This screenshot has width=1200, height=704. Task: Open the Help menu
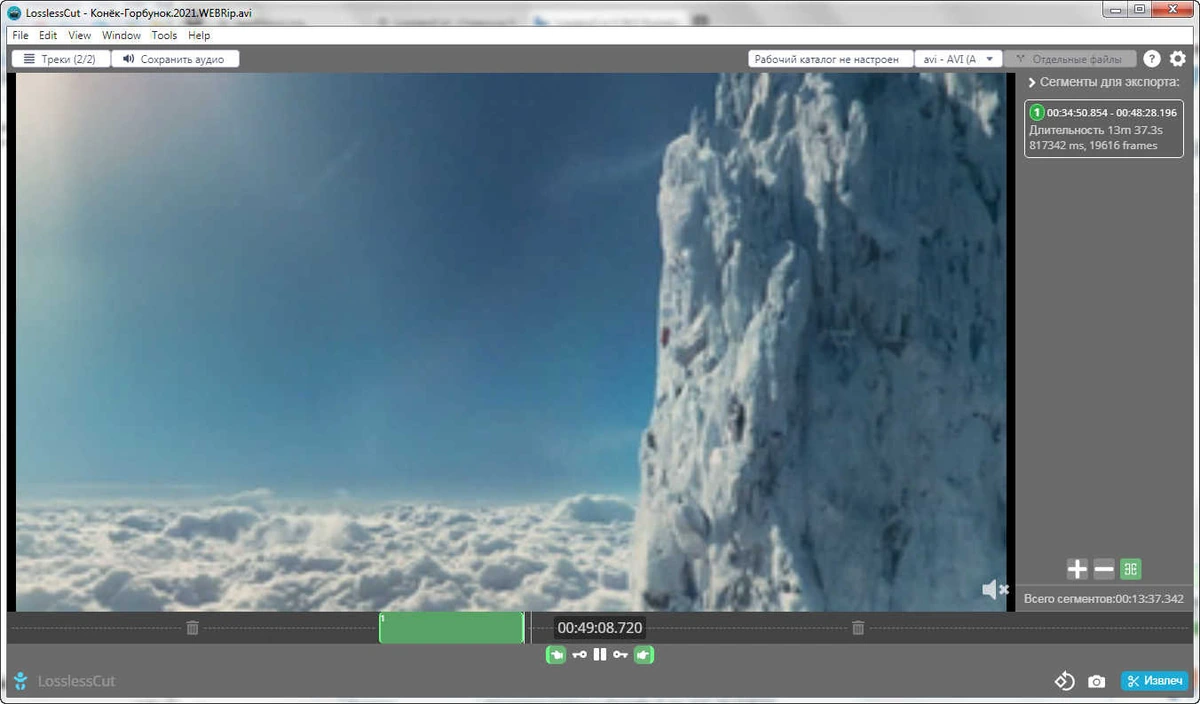199,35
